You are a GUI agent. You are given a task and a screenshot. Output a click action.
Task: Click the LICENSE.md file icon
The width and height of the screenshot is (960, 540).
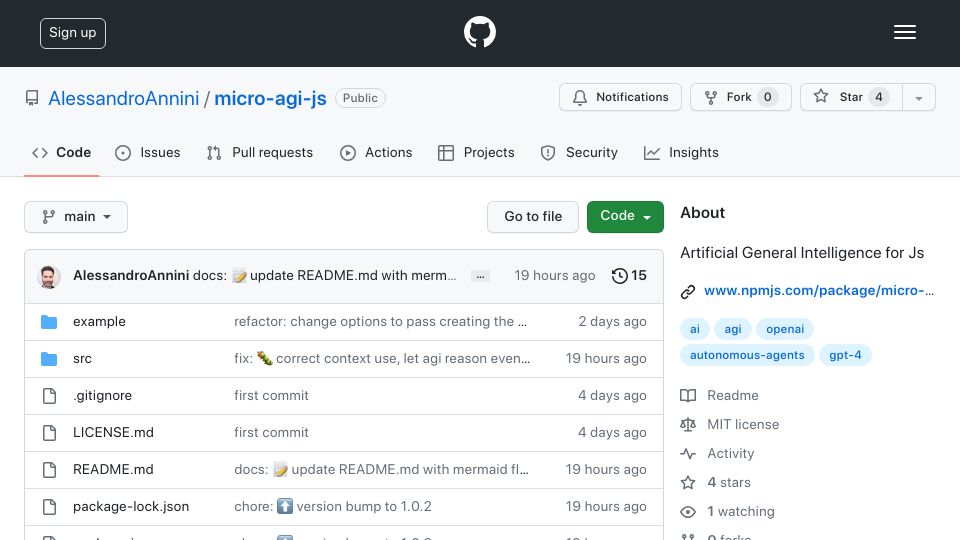(50, 433)
